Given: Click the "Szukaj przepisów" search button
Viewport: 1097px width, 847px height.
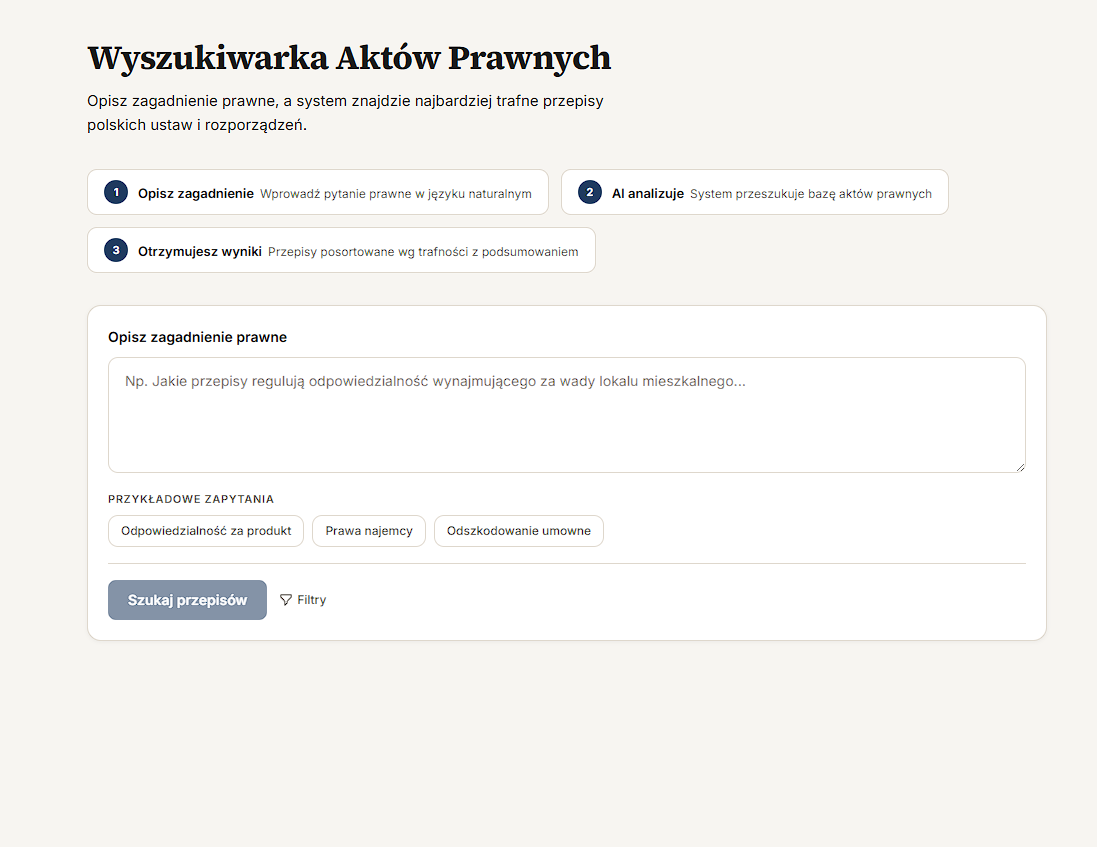Looking at the screenshot, I should coord(187,599).
